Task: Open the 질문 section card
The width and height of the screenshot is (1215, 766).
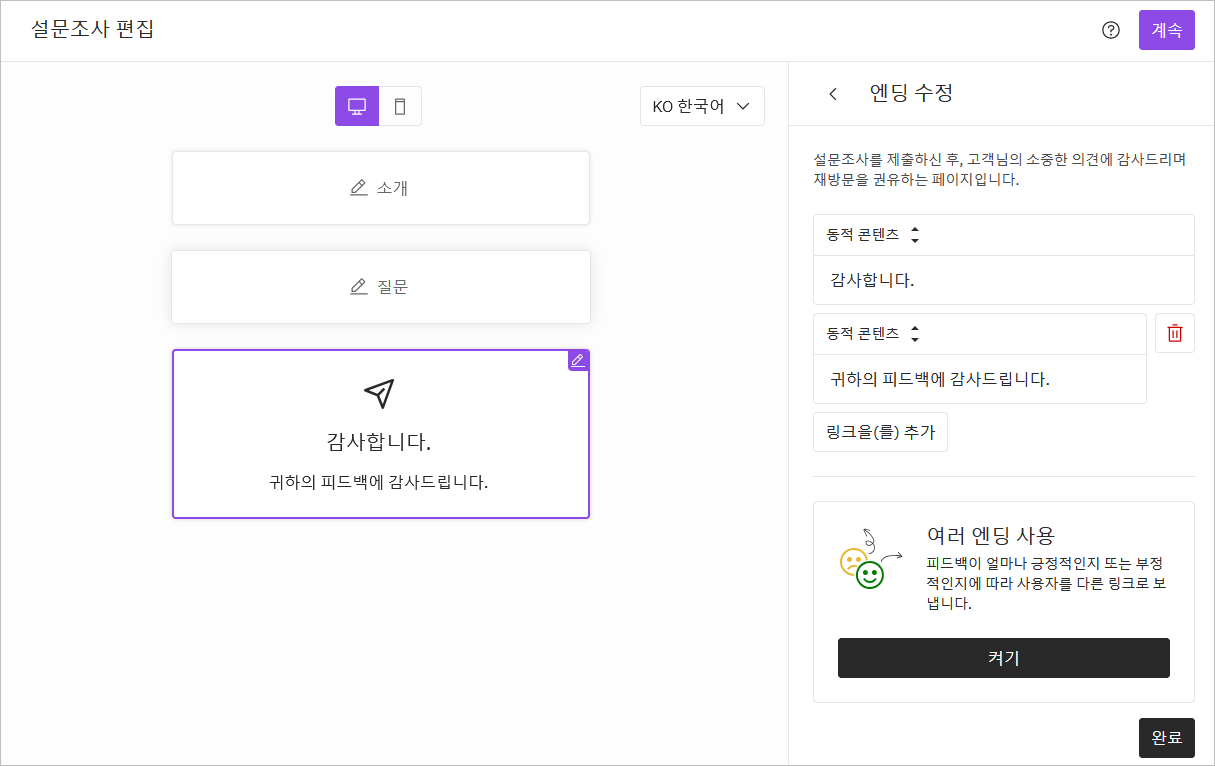Action: click(x=381, y=287)
